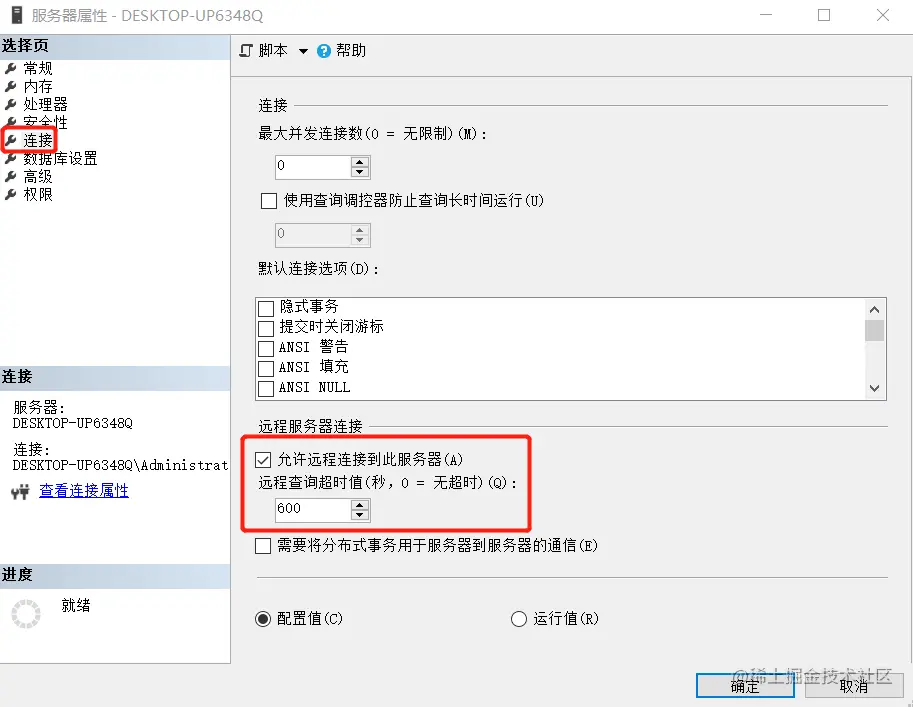Open the 查看连接属性 link

pos(84,491)
